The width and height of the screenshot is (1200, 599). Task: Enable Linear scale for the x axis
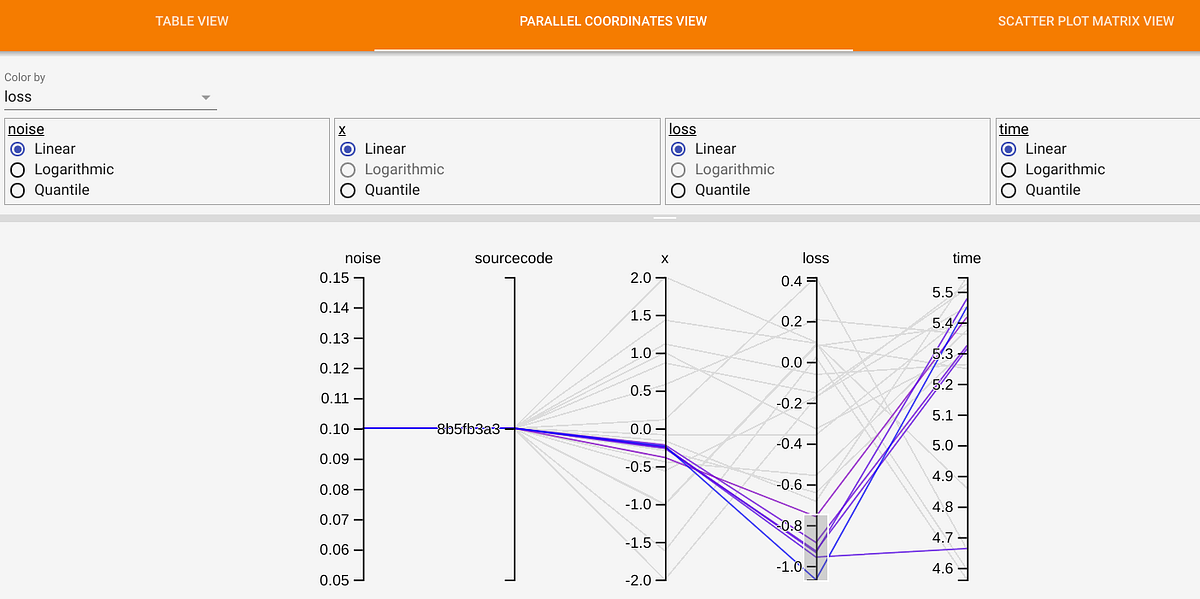point(348,148)
